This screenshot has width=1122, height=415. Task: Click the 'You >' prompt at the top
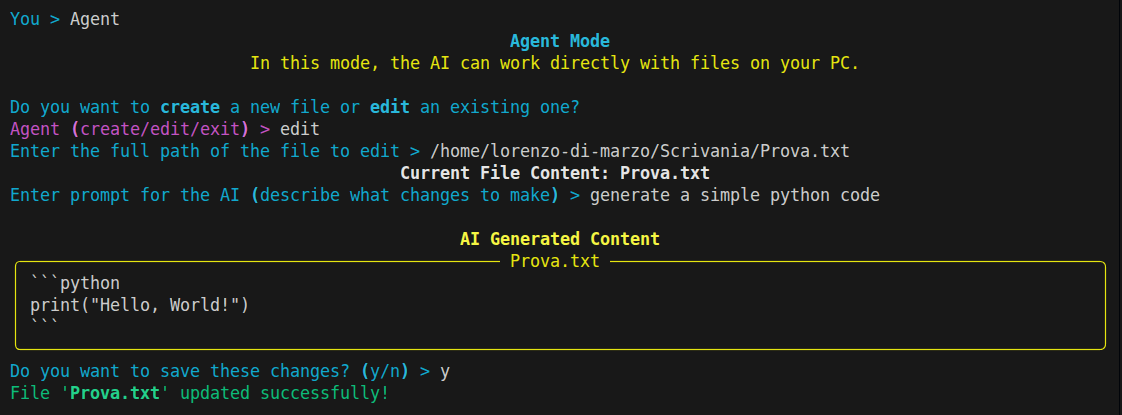pos(35,19)
